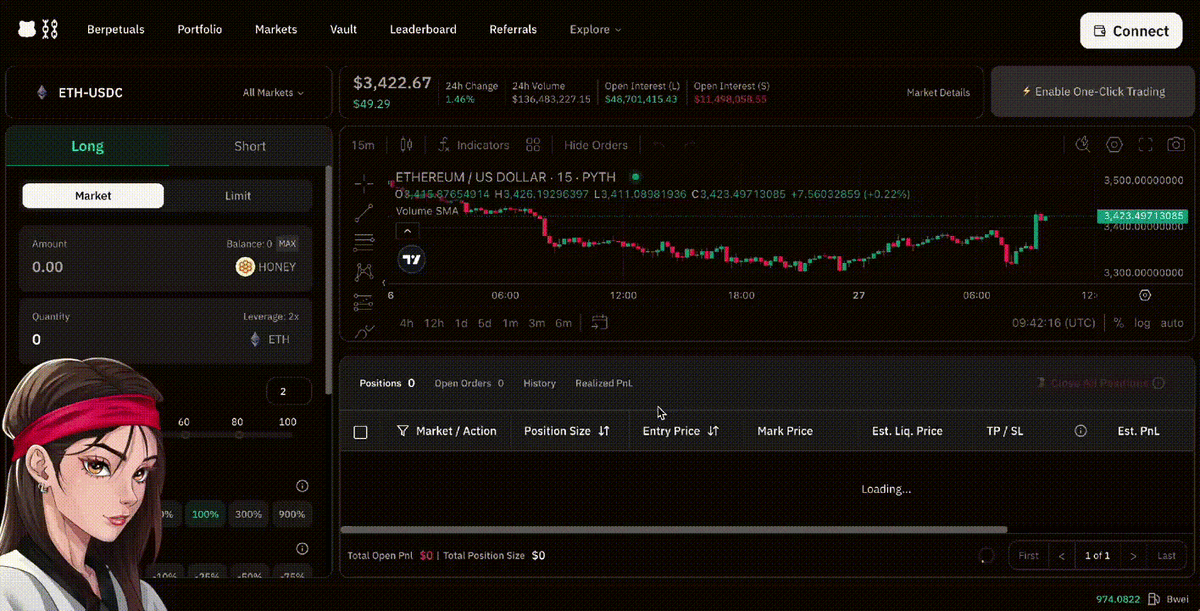Image resolution: width=1200 pixels, height=611 pixels.
Task: Sort by the Entry Price arrows
Action: tap(713, 431)
